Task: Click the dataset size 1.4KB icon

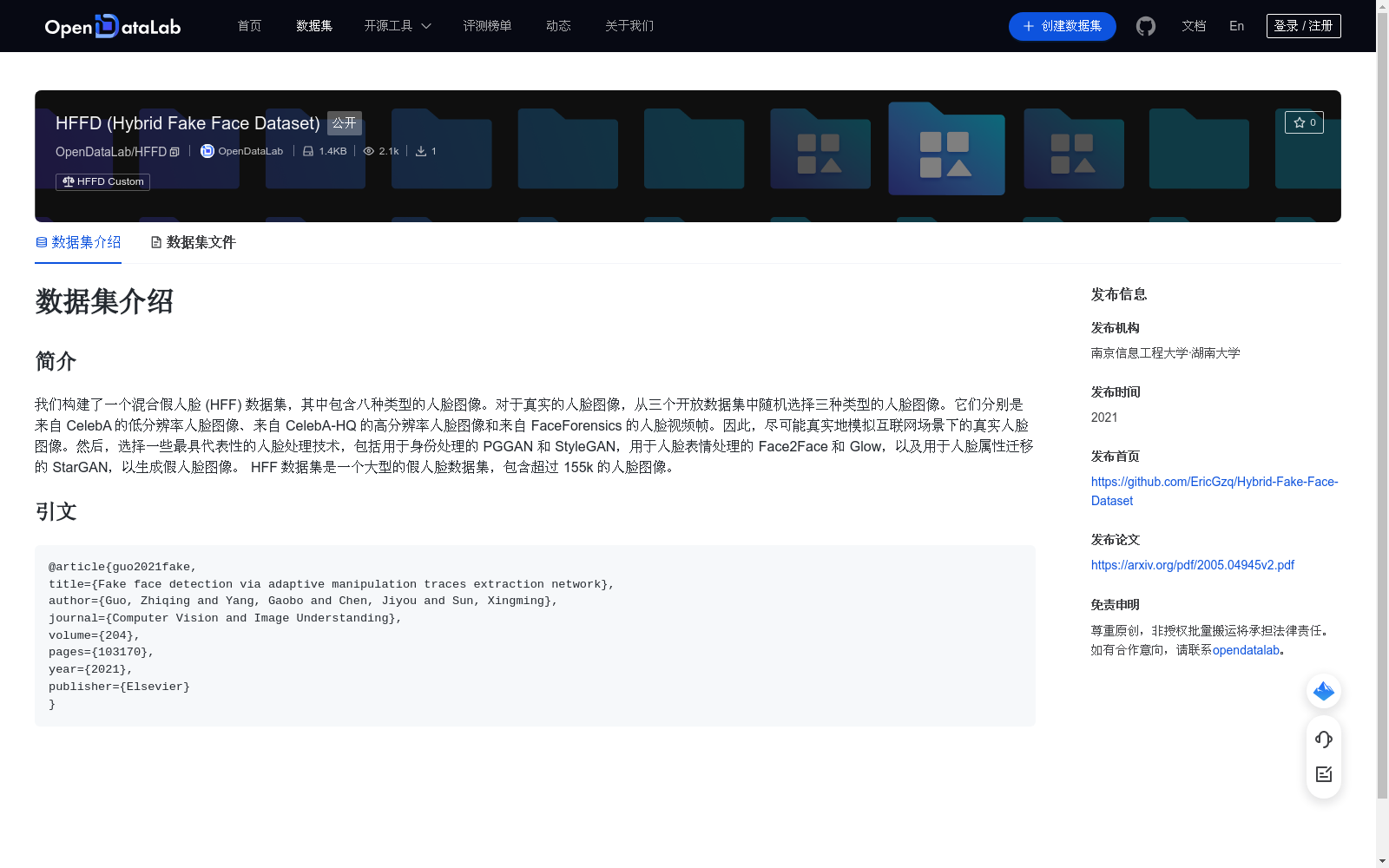Action: (x=308, y=151)
